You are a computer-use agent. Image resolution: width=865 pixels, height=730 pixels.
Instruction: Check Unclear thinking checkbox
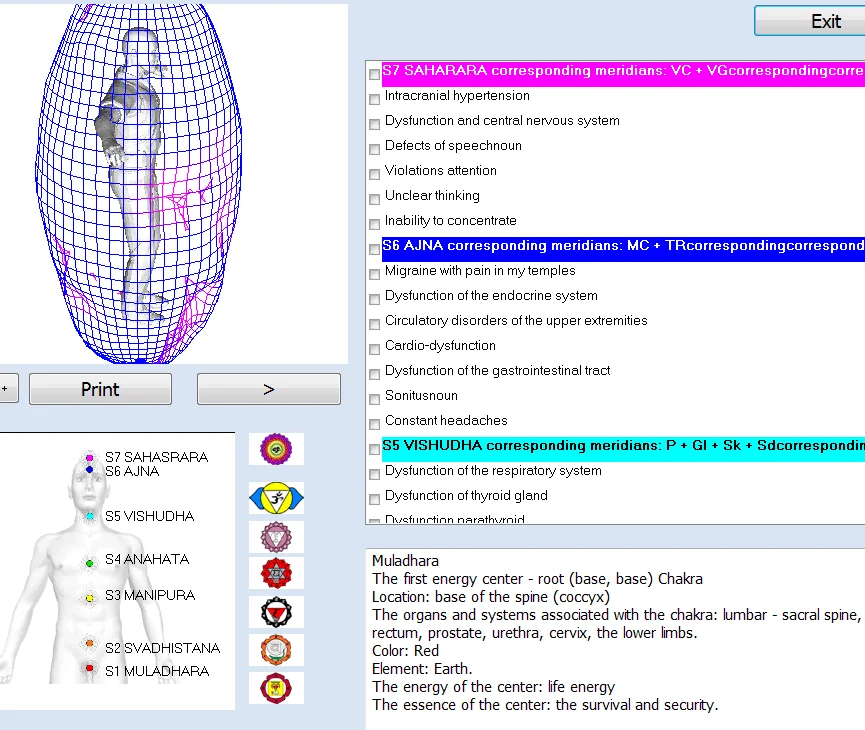pyautogui.click(x=375, y=199)
